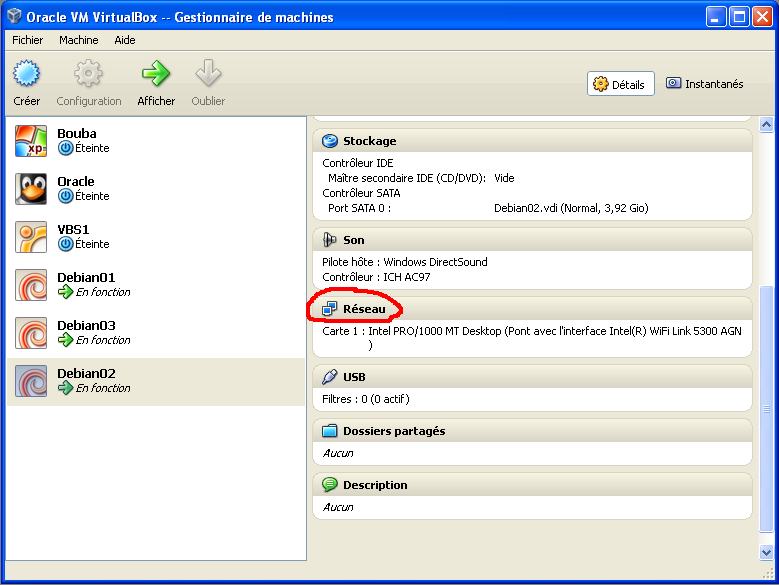Open the Son section heading
Screen dimensions: 779x585
(x=354, y=240)
